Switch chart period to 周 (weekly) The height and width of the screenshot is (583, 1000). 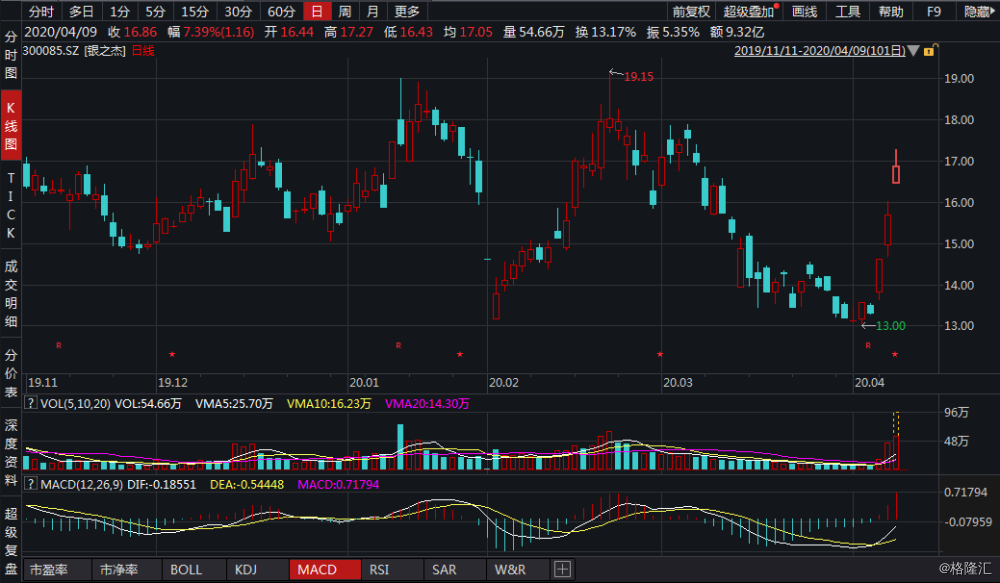click(x=344, y=12)
